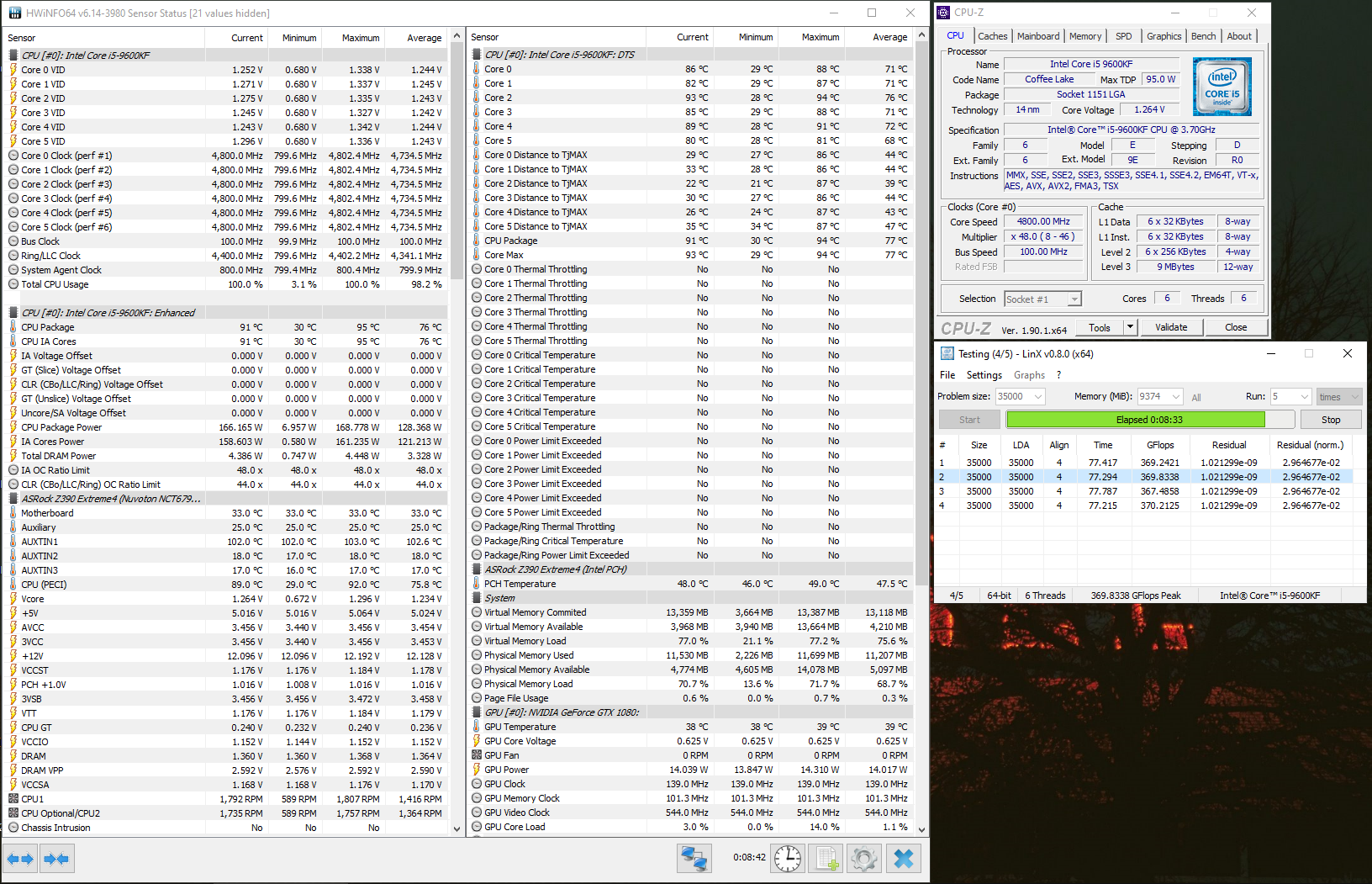Screen dimensions: 1372x884
Task: Click the Tools button in CPU-Z
Action: 1100,327
